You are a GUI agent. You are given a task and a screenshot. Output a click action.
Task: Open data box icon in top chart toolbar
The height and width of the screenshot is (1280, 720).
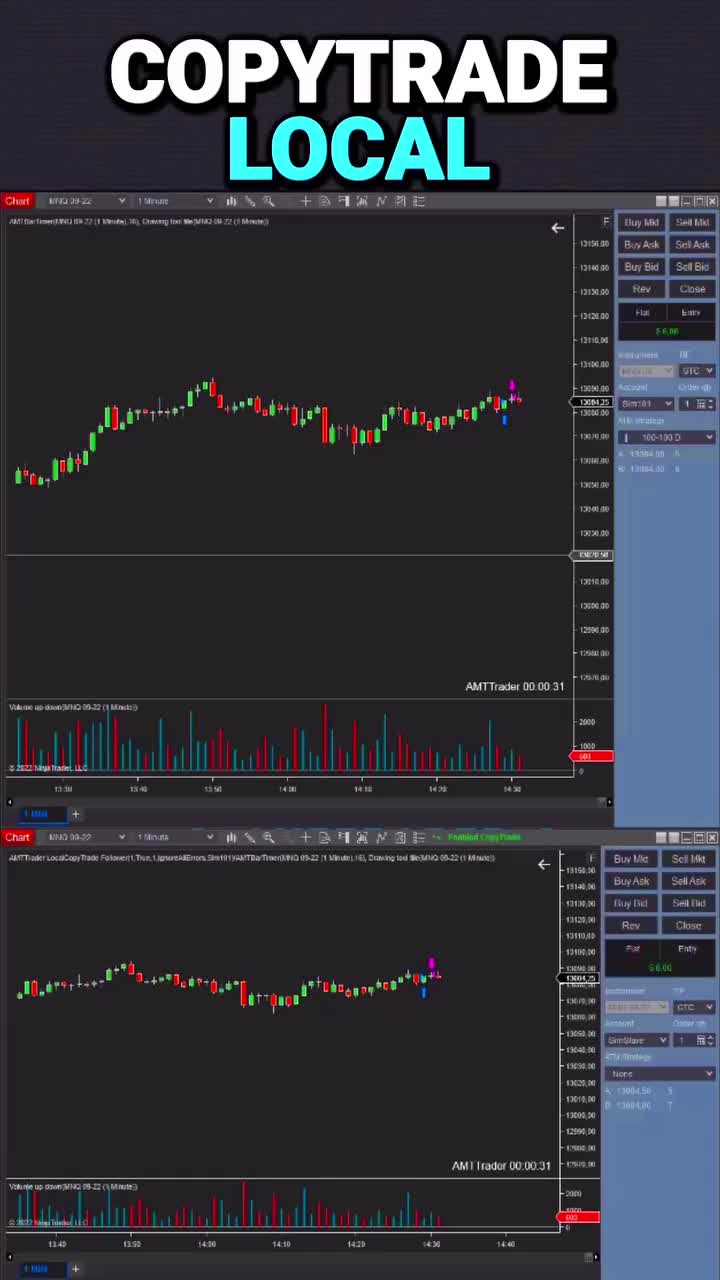325,201
